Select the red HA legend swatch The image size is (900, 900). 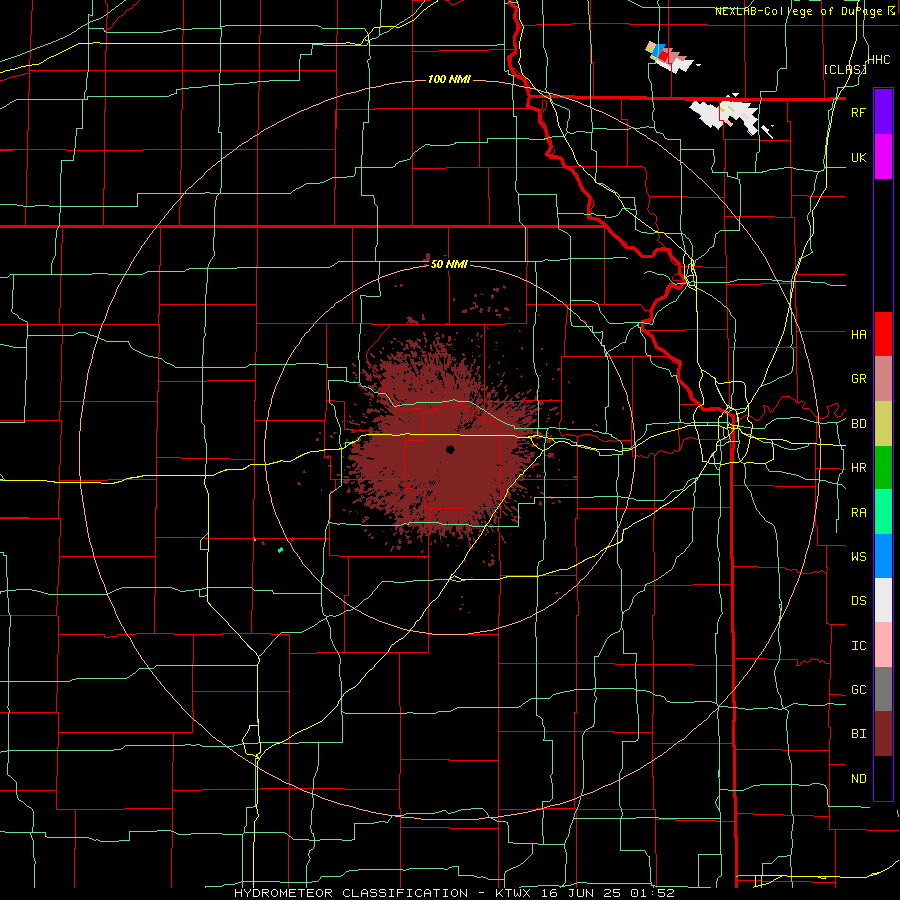(883, 334)
